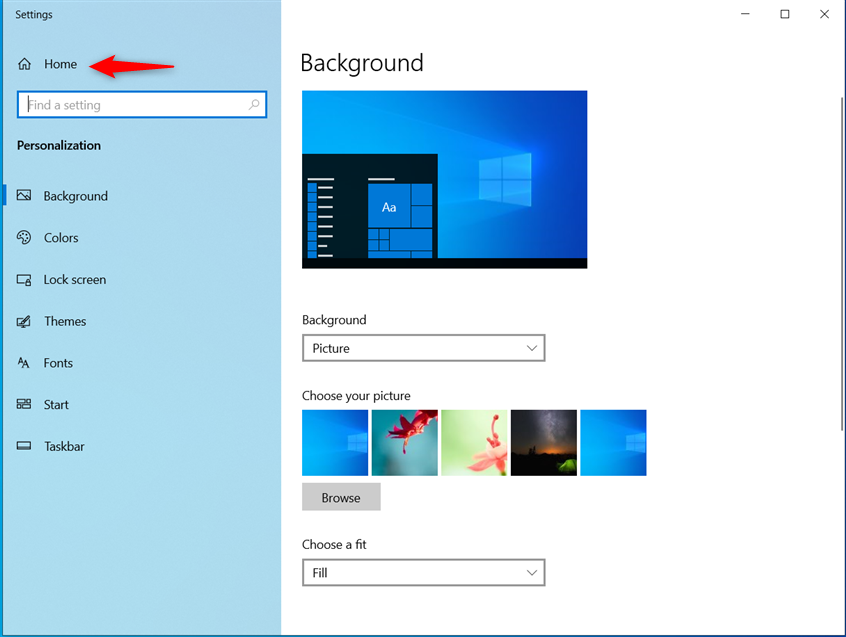
Task: Close the Settings window
Action: tap(824, 14)
